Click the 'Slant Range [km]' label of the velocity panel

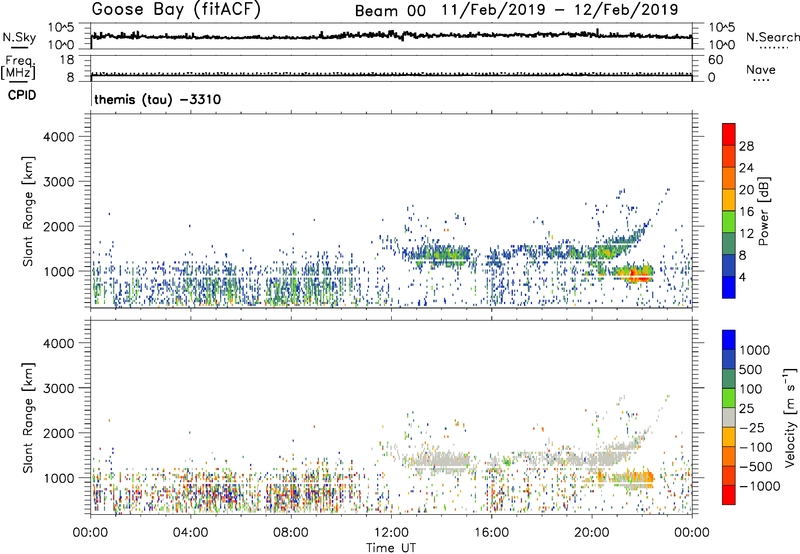tap(28, 417)
